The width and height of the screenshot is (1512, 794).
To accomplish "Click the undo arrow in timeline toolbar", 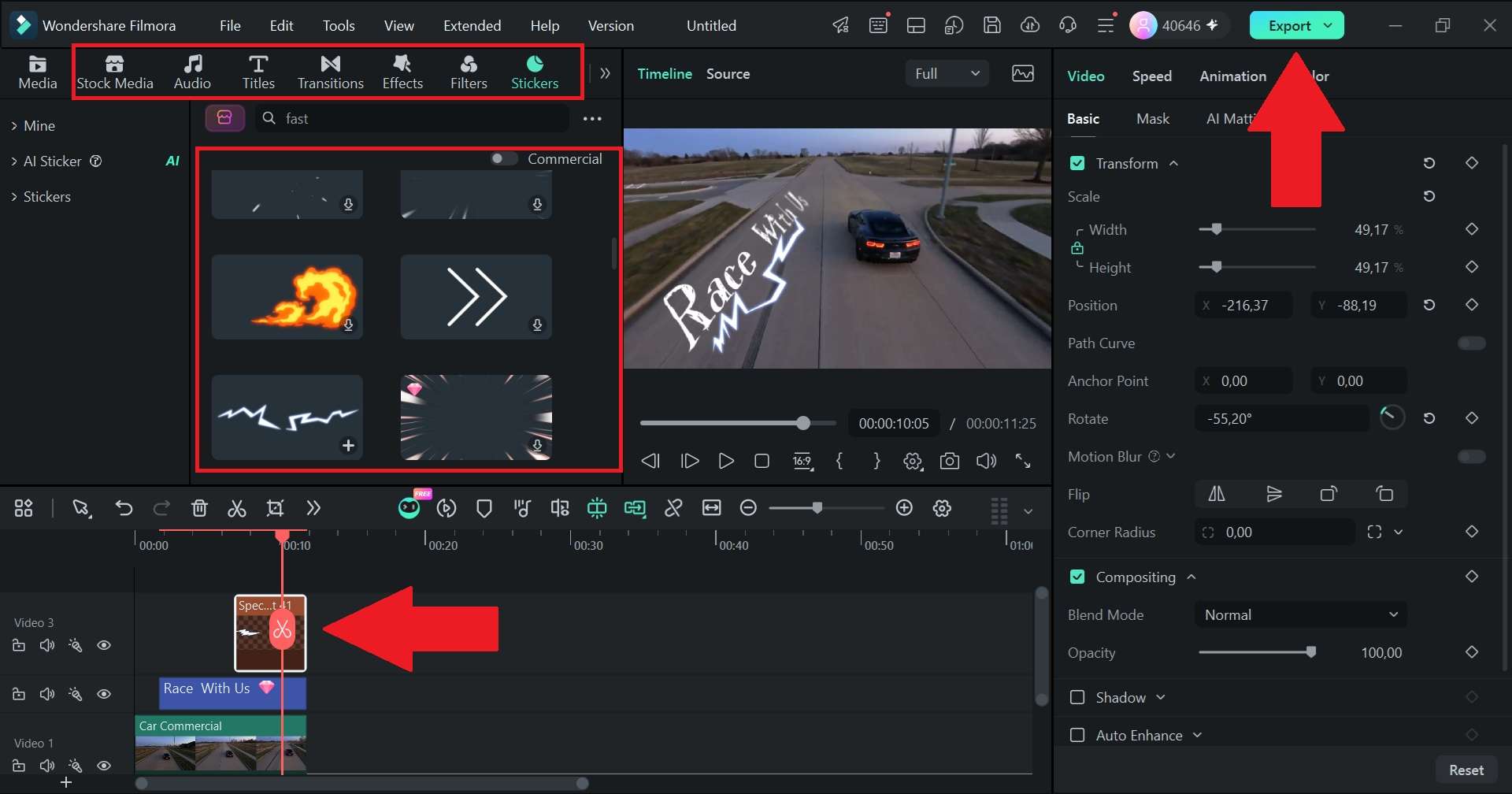I will (124, 508).
